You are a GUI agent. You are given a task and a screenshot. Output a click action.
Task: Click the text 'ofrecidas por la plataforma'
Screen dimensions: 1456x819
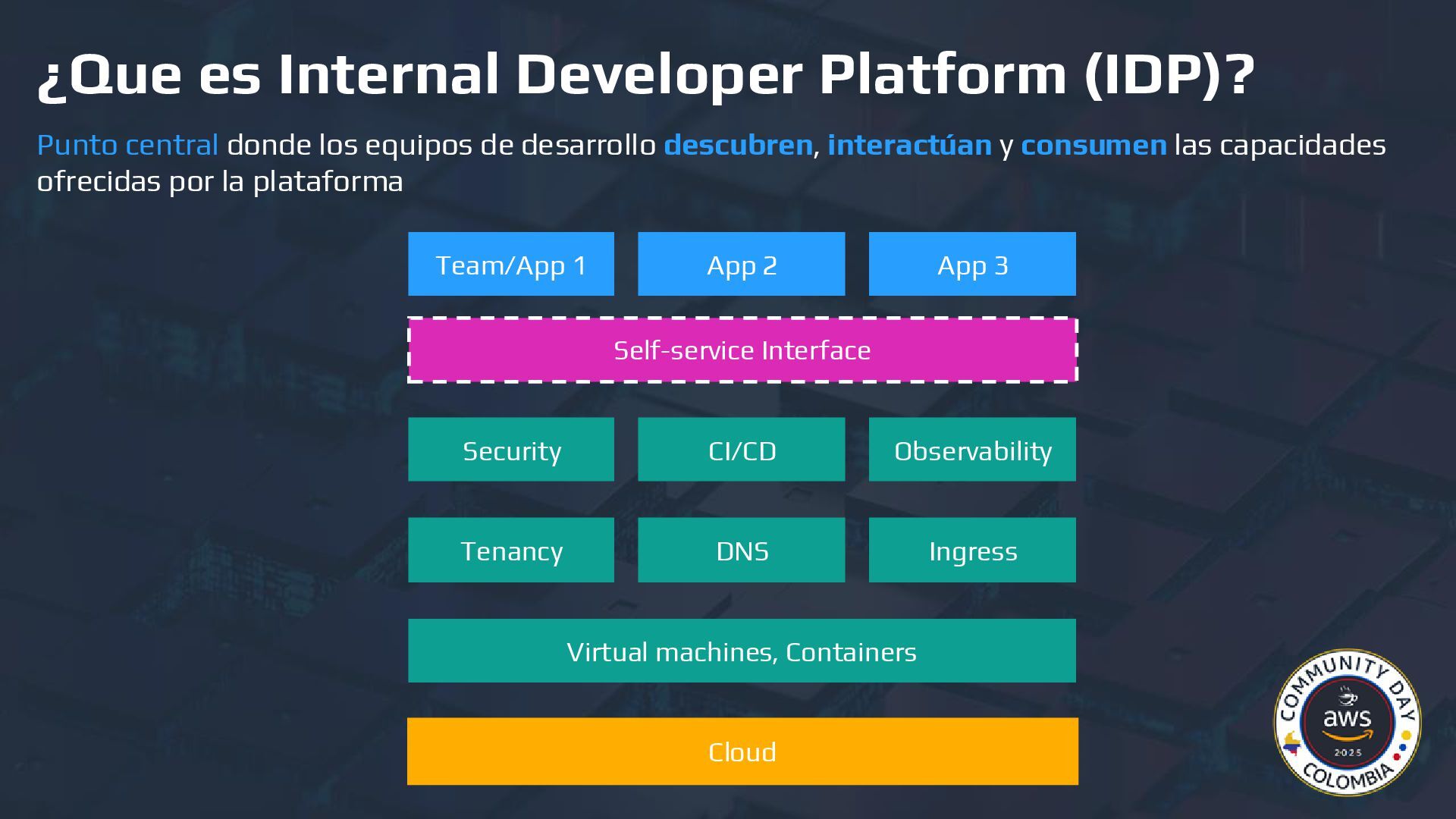(x=220, y=181)
